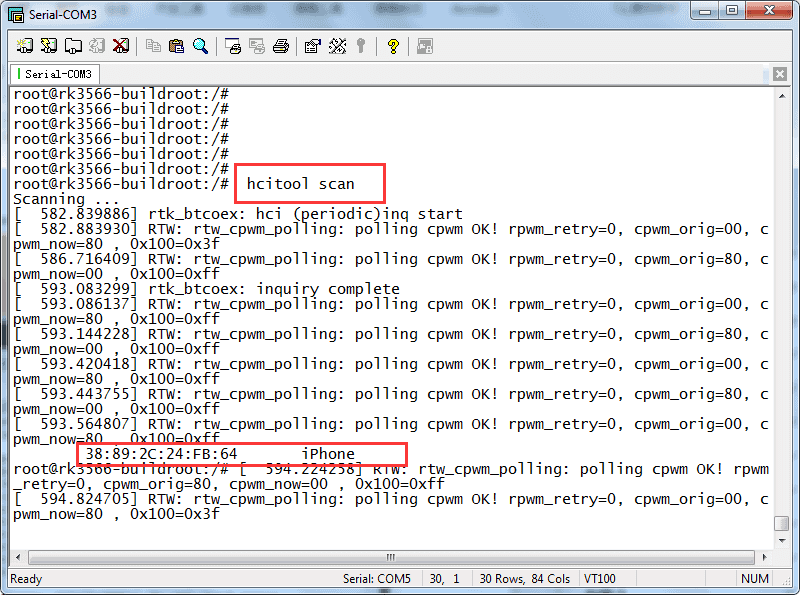Click the Copy toolbar icon
Screen dimensions: 800x595
point(153,46)
